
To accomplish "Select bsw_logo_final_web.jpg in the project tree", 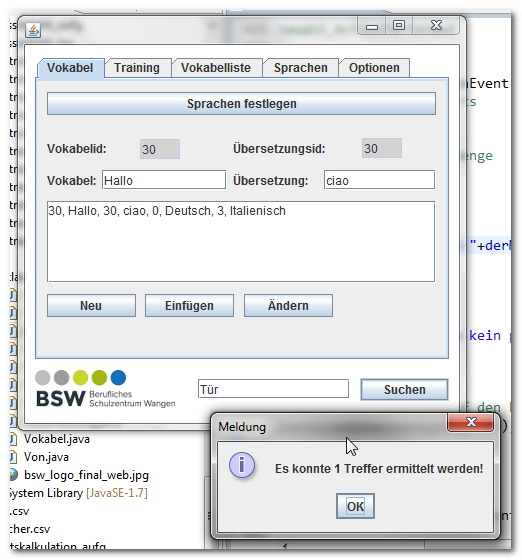I will coord(86,475).
